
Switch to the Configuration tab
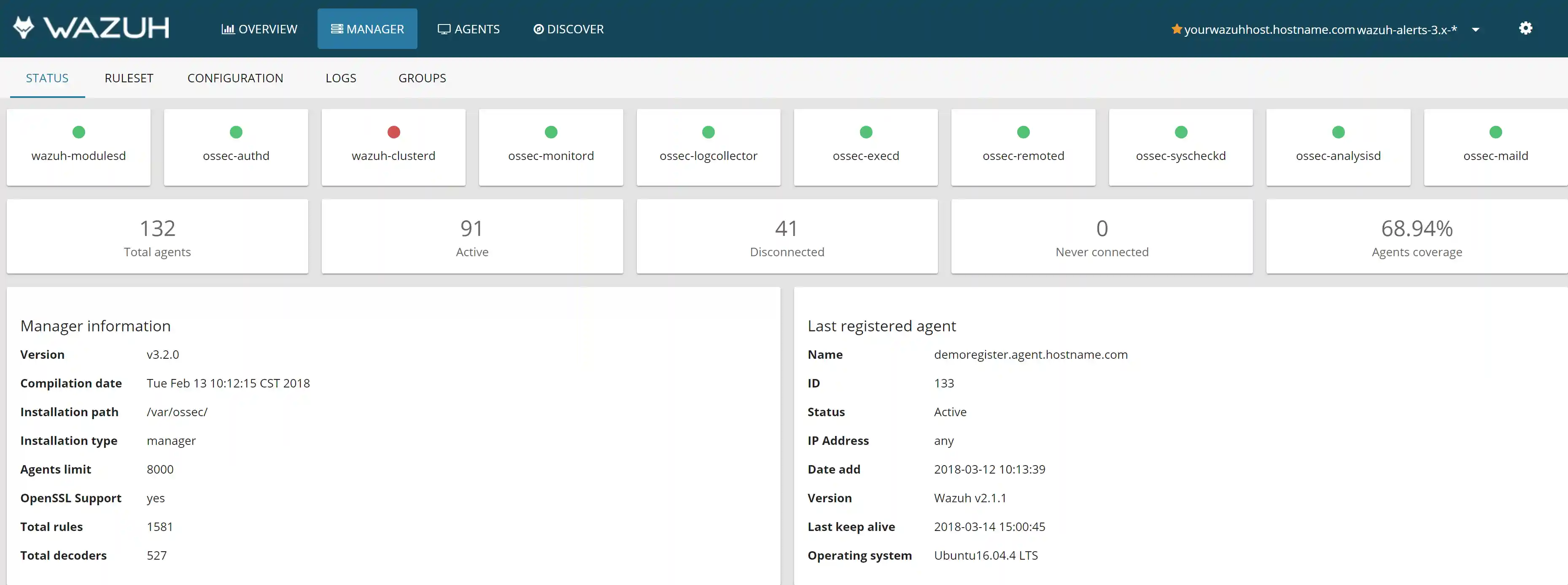tap(235, 78)
